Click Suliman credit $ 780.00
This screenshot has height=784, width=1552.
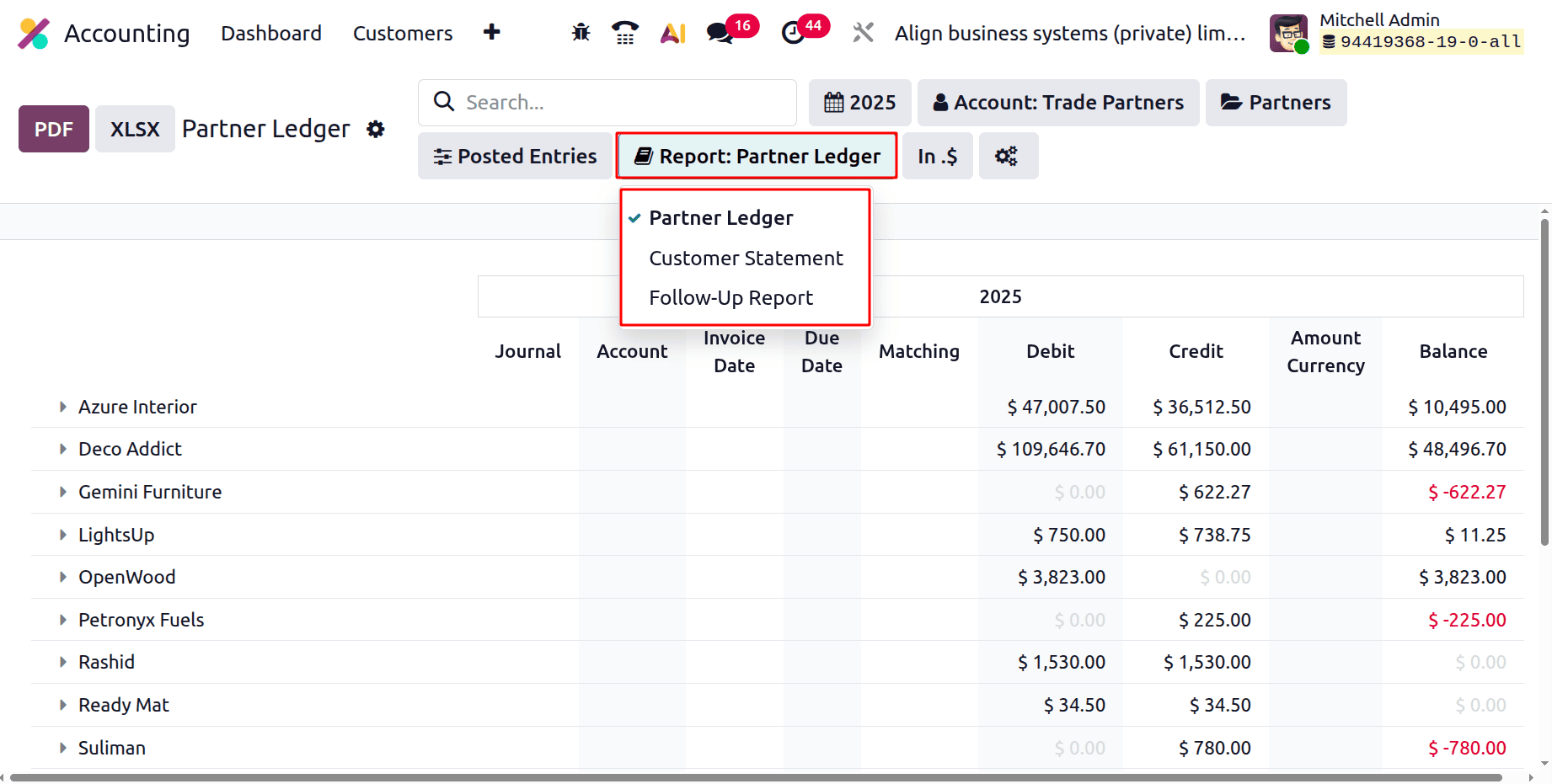[1214, 748]
